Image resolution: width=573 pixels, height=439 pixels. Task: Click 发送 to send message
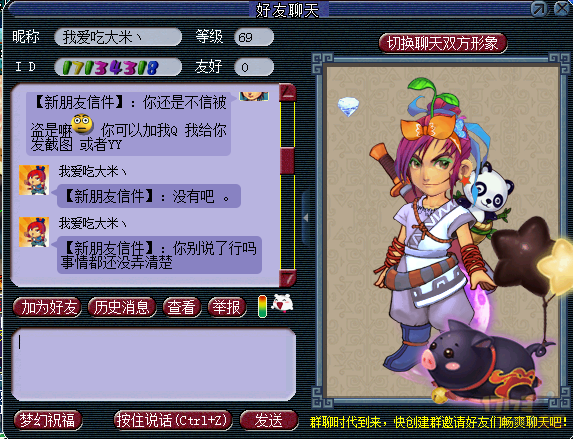(x=269, y=420)
